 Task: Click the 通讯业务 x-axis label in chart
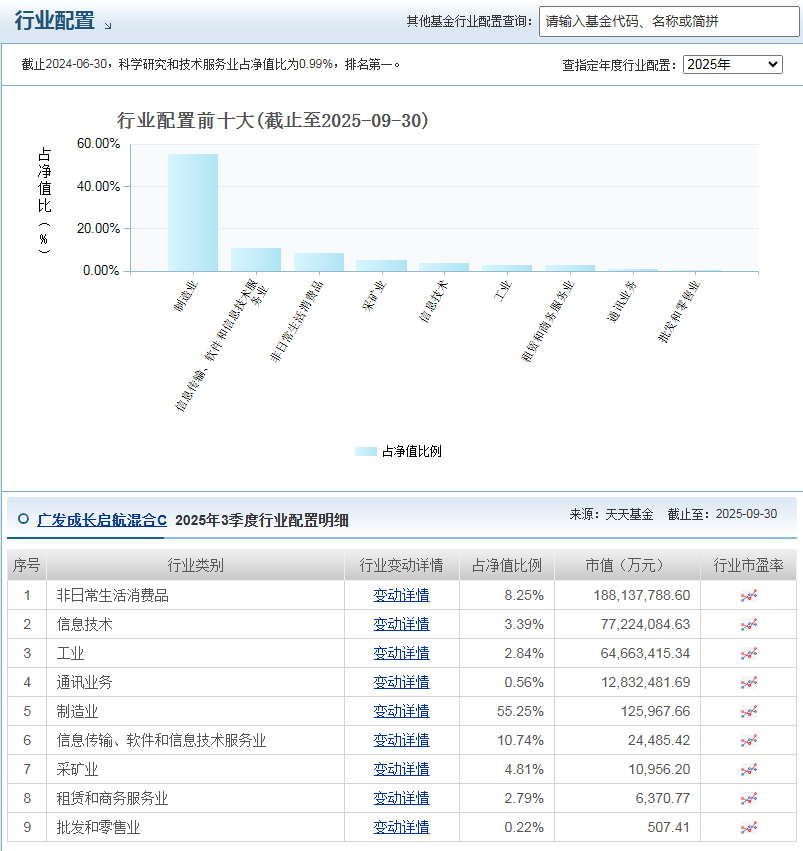621,301
